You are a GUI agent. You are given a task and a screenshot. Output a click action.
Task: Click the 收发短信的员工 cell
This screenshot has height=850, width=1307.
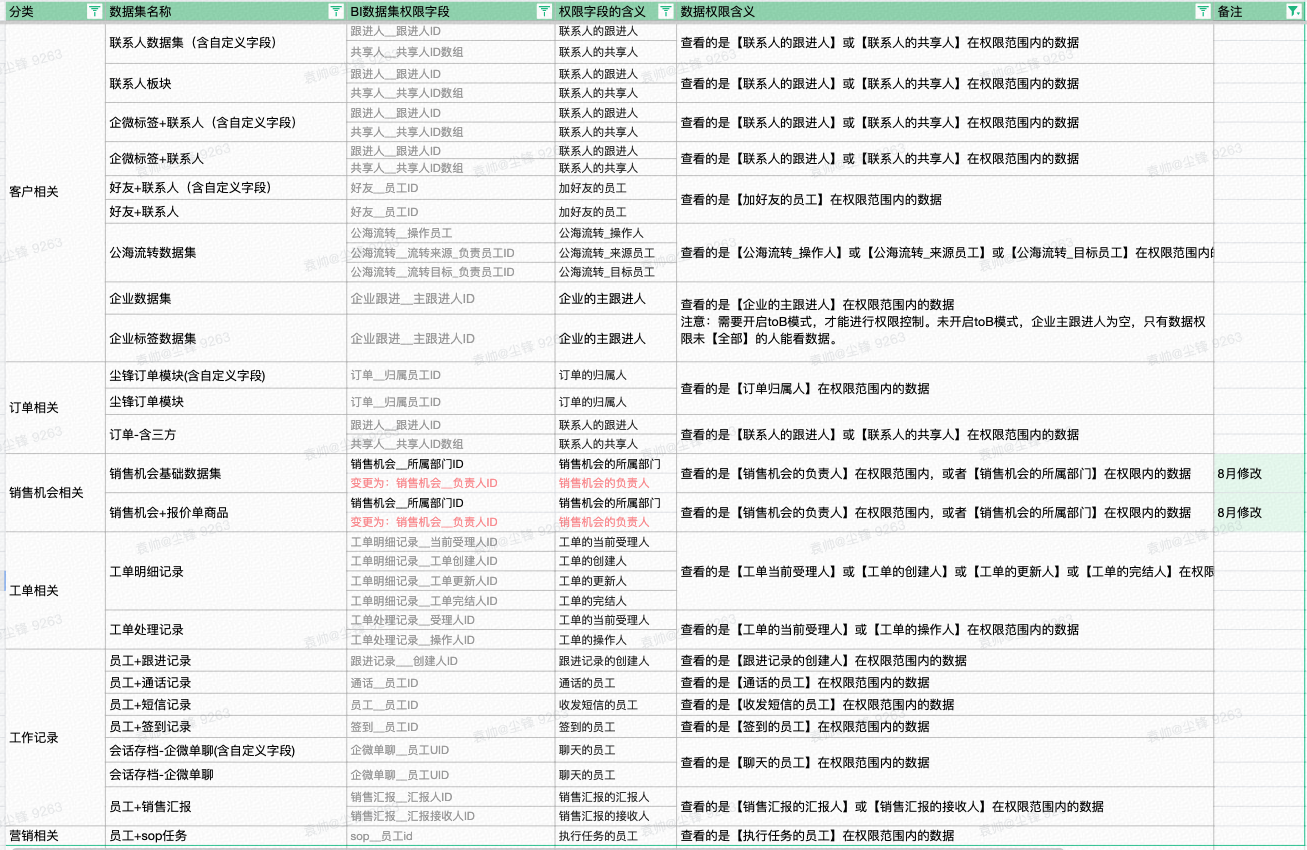616,705
